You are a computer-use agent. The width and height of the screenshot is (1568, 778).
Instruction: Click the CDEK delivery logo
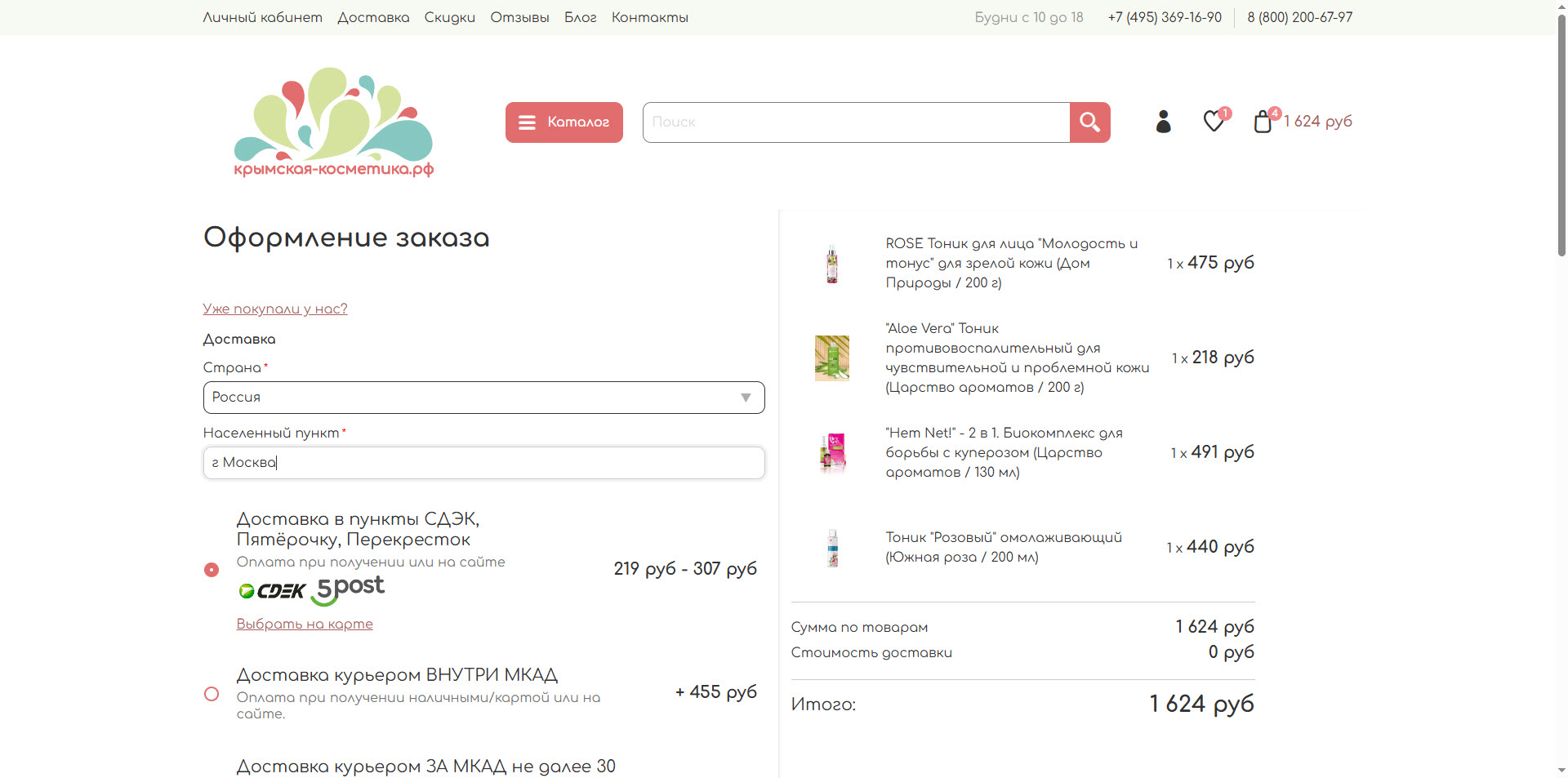tap(272, 591)
